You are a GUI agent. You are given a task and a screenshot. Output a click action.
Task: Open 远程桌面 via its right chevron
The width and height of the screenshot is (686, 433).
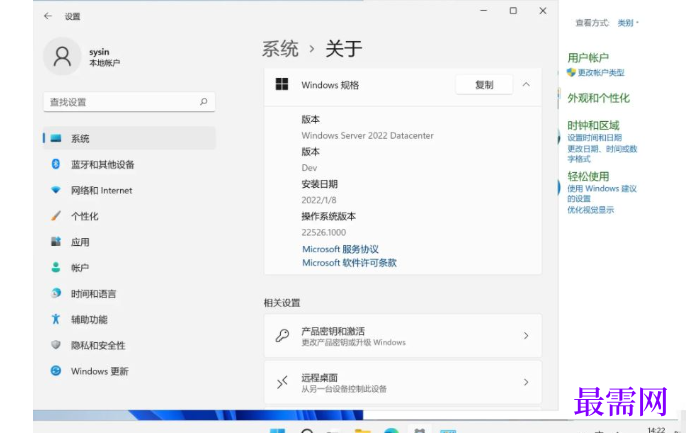click(526, 382)
